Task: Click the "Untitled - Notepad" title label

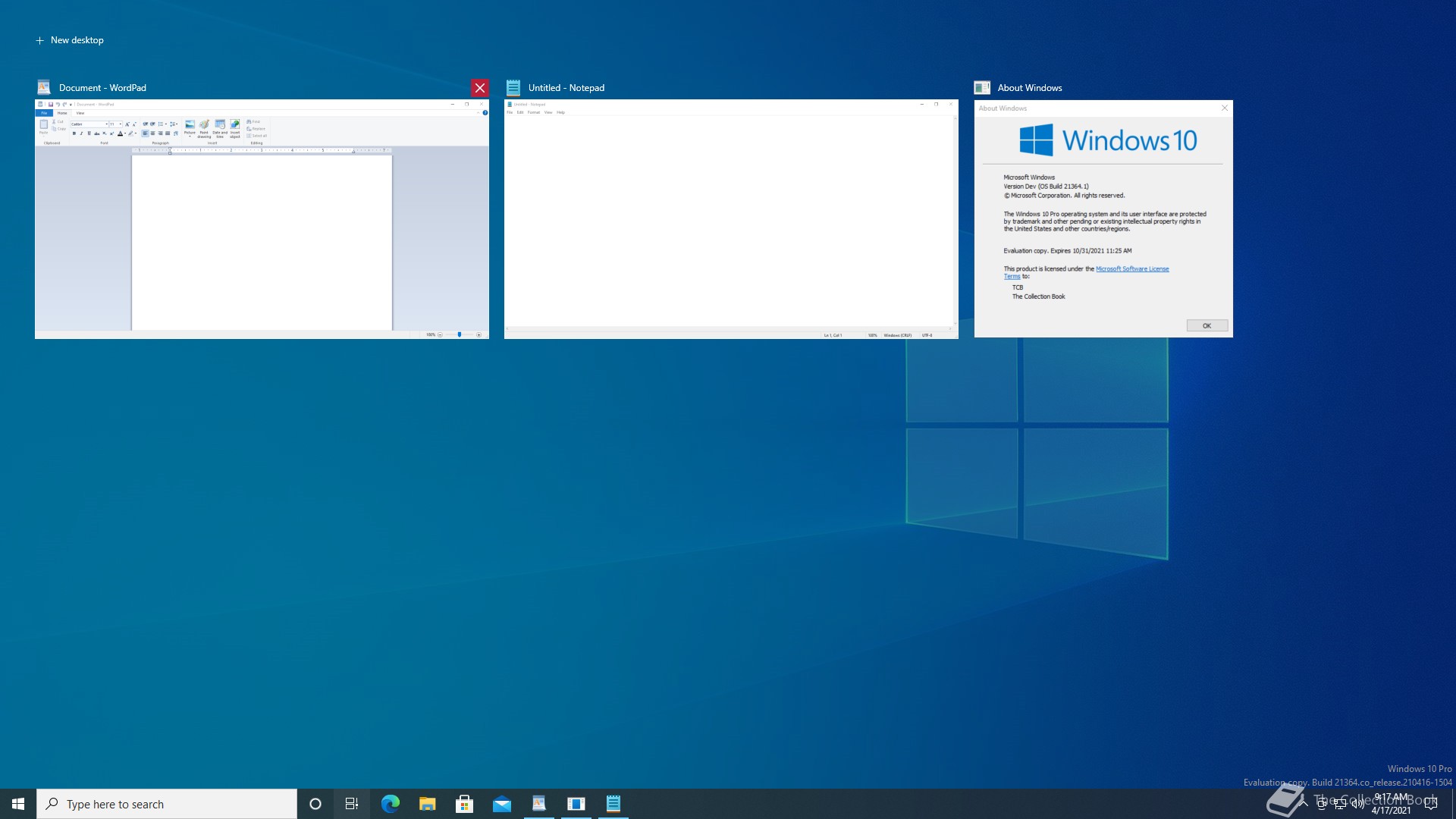Action: point(566,88)
